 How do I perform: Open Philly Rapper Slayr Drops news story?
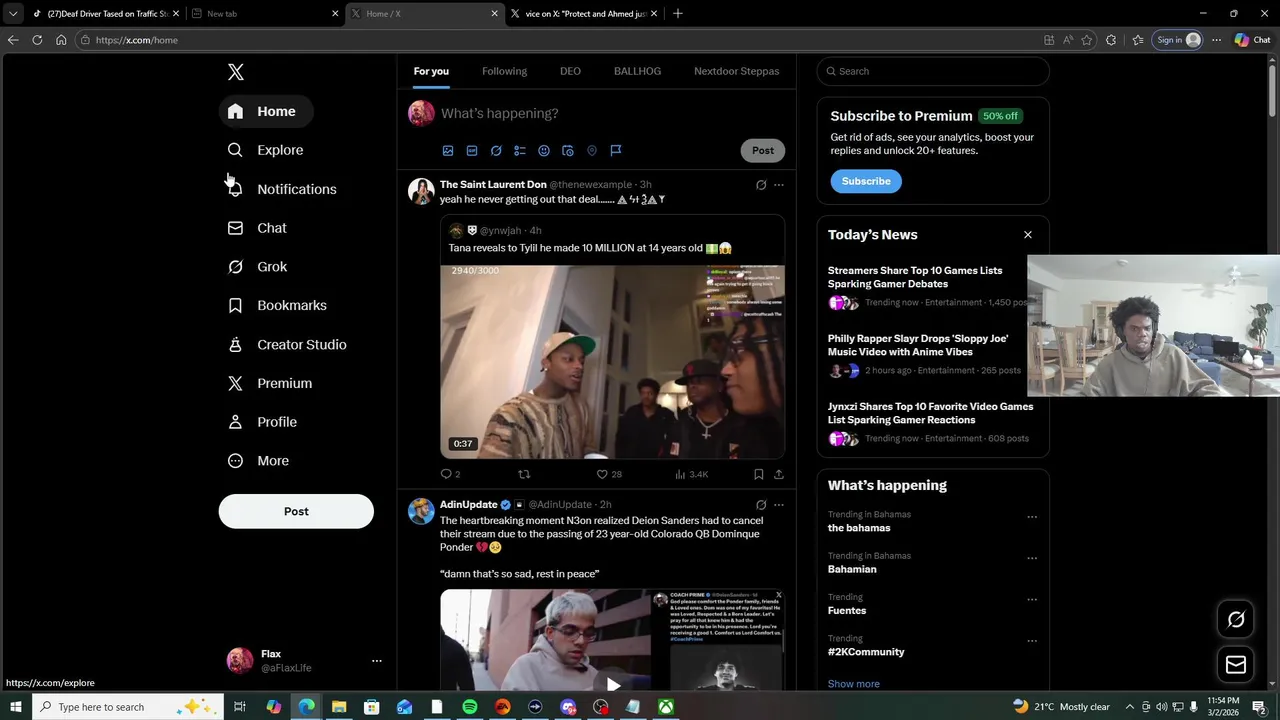click(918, 345)
